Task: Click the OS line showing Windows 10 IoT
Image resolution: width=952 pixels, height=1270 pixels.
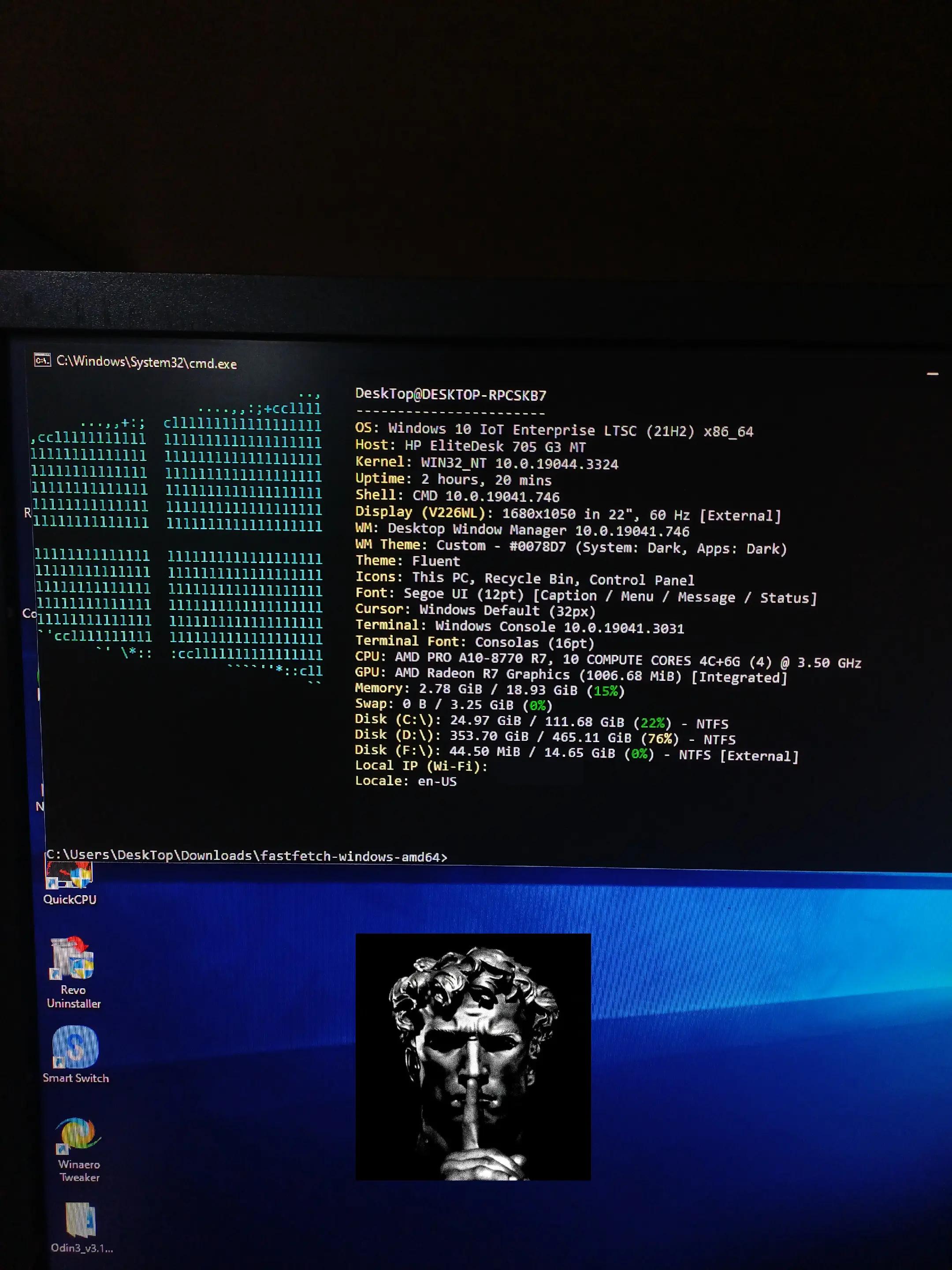Action: pos(554,430)
